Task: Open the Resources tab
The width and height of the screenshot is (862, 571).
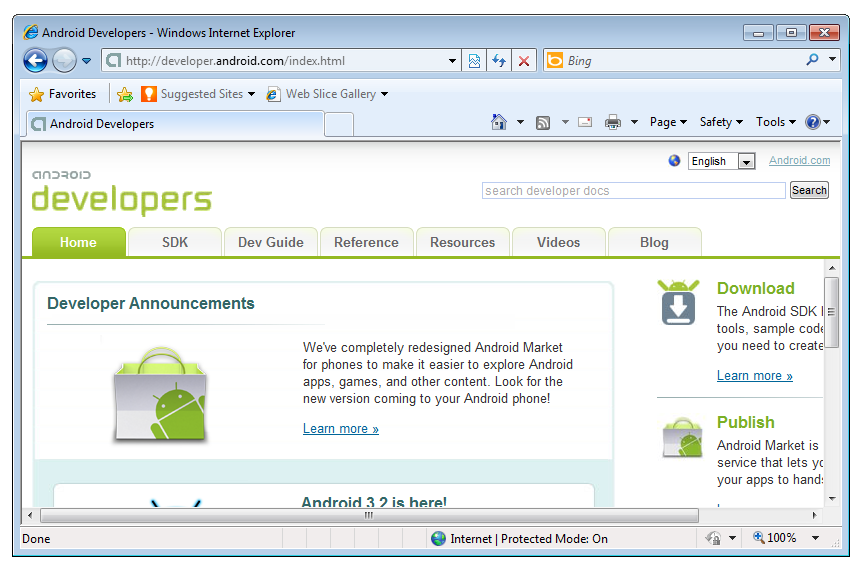Action: (x=462, y=242)
